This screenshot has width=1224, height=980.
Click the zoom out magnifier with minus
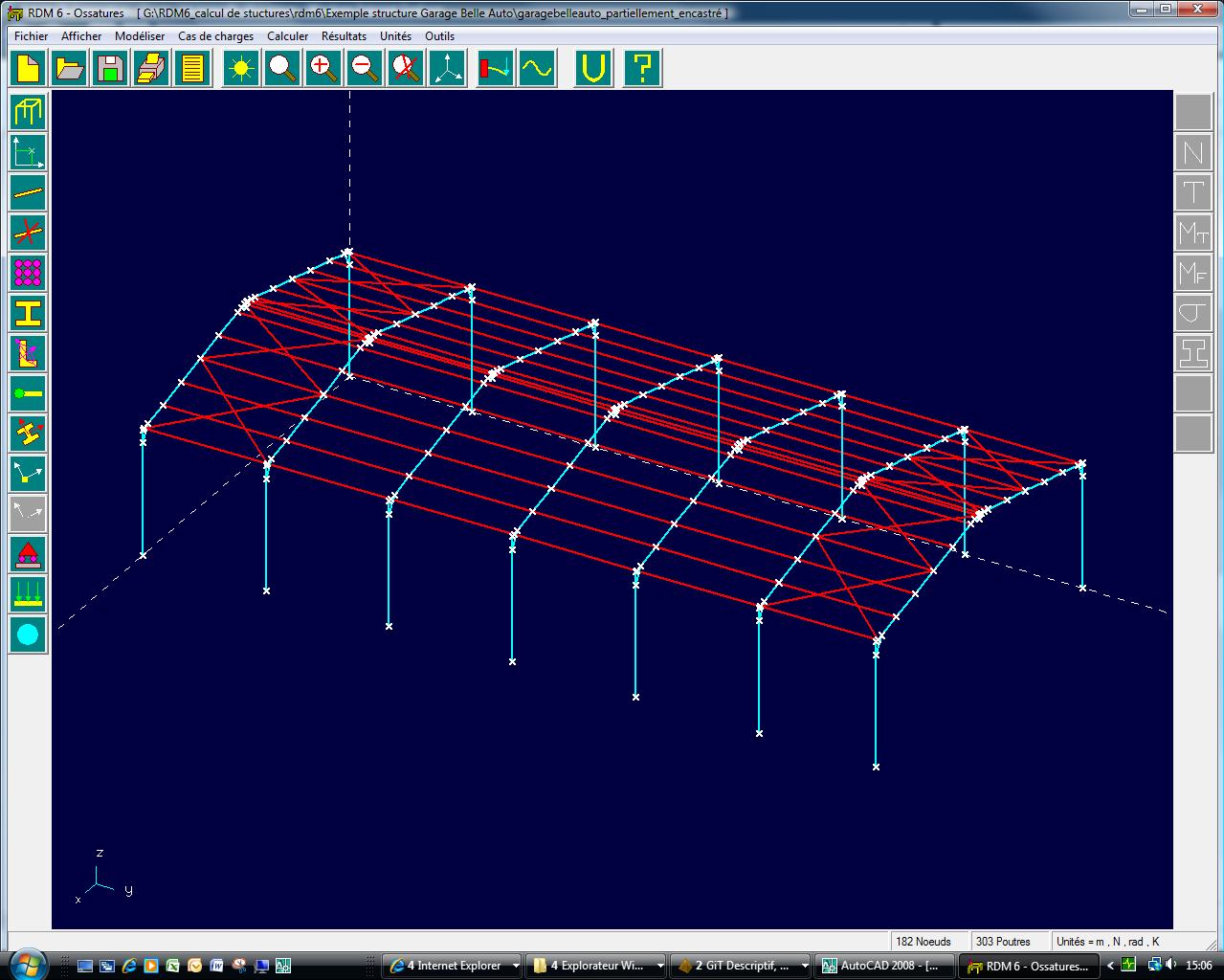pyautogui.click(x=365, y=69)
